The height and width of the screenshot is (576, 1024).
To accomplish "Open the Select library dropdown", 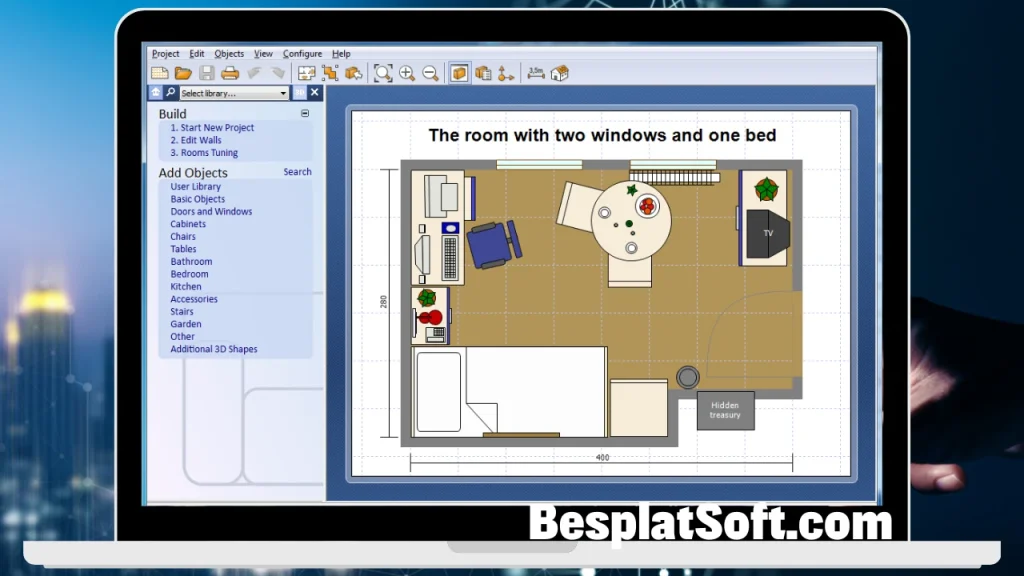I will (234, 93).
